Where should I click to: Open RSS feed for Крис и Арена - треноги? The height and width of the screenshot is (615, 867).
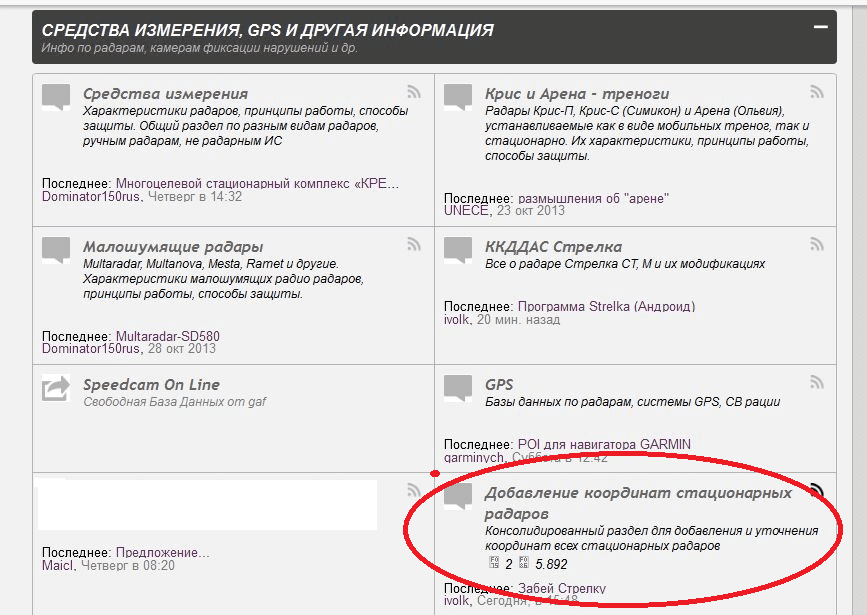[x=817, y=92]
